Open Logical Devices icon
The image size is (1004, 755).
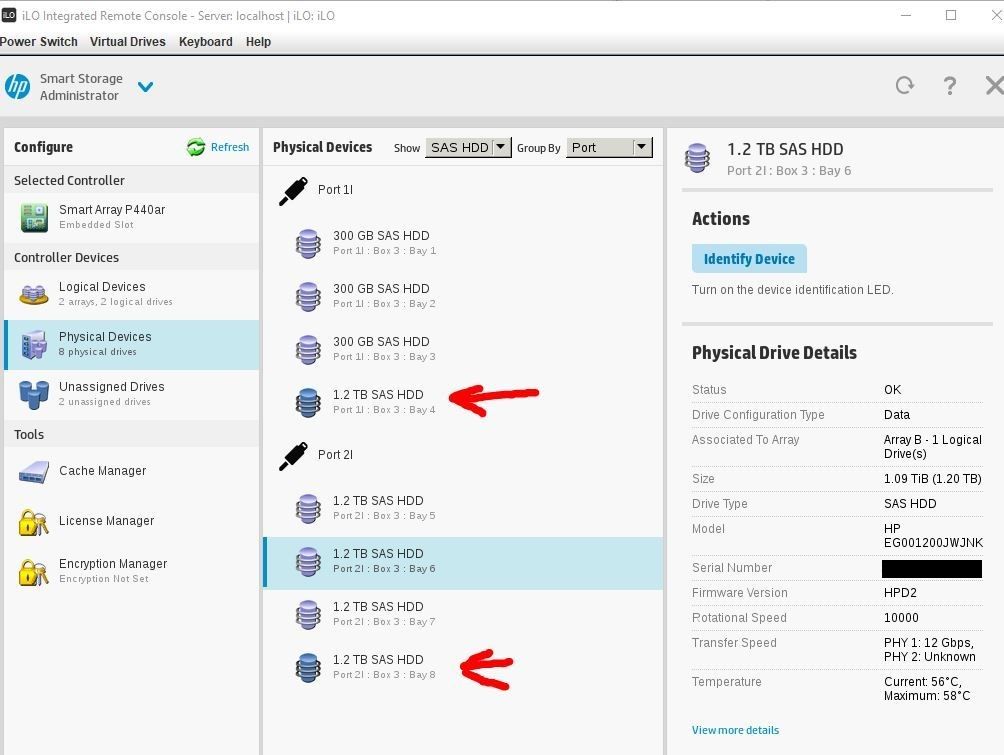(x=34, y=294)
